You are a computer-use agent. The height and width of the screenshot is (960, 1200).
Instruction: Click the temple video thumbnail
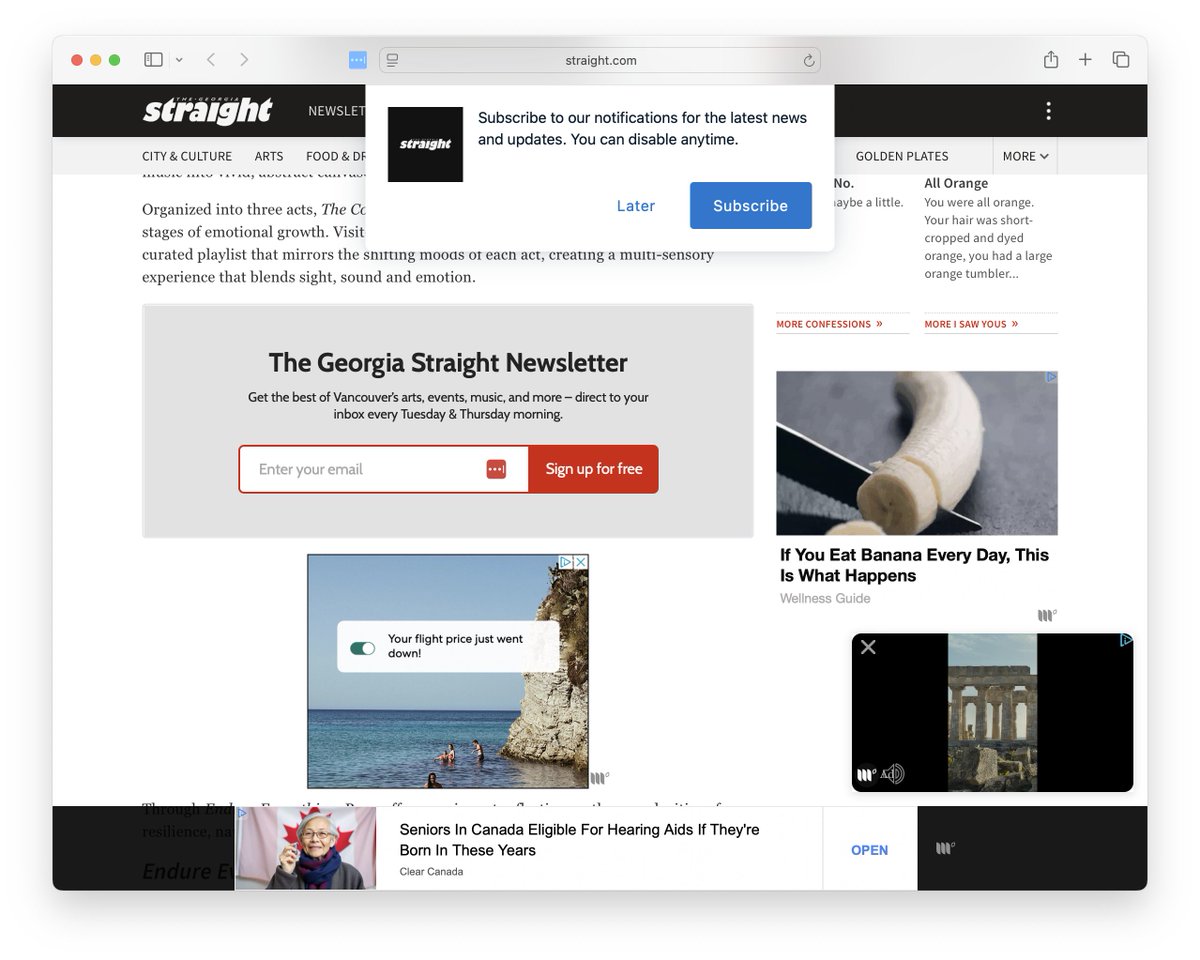[992, 712]
